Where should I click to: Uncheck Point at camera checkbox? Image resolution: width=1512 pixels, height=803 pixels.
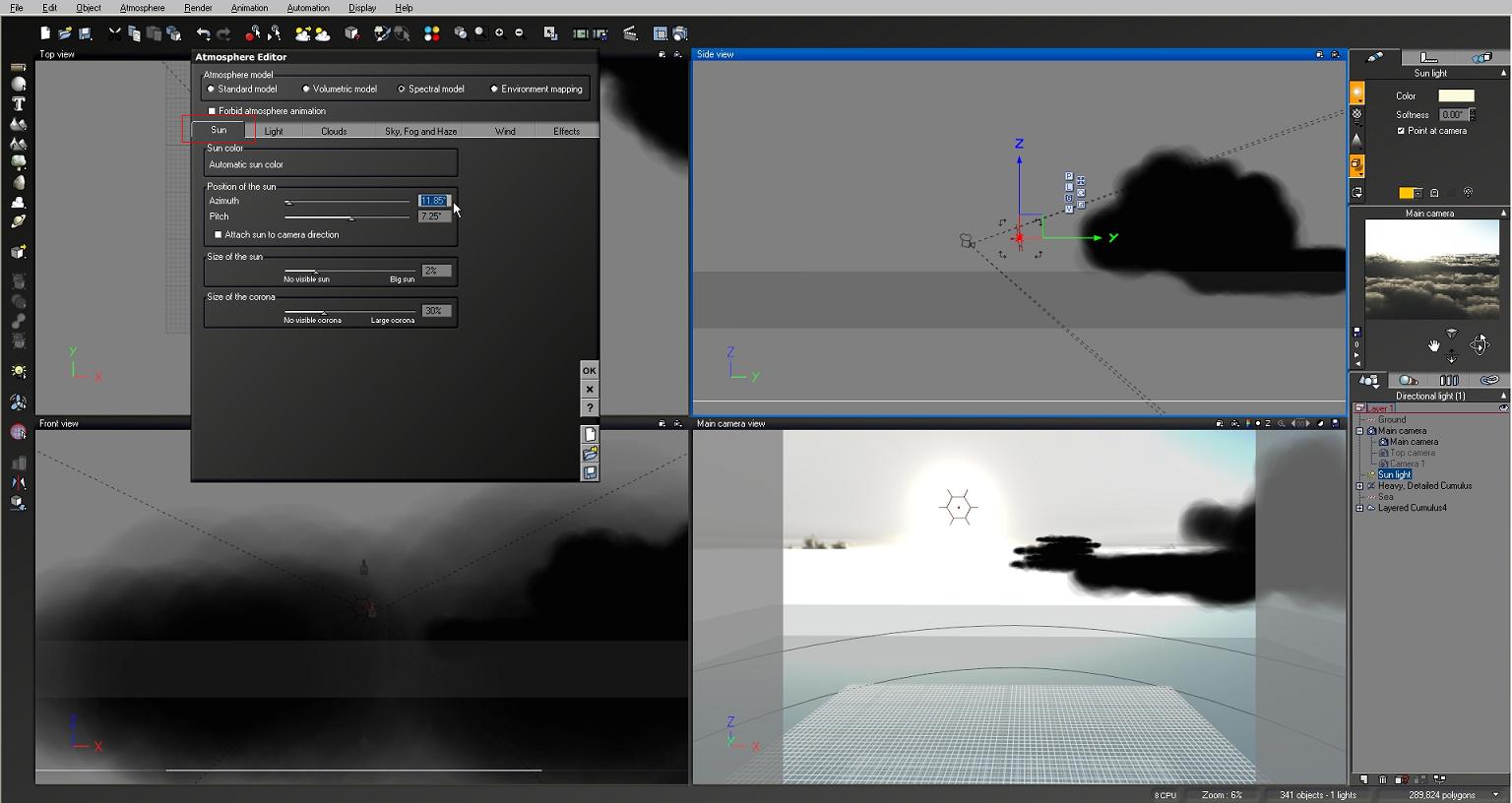tap(1401, 131)
